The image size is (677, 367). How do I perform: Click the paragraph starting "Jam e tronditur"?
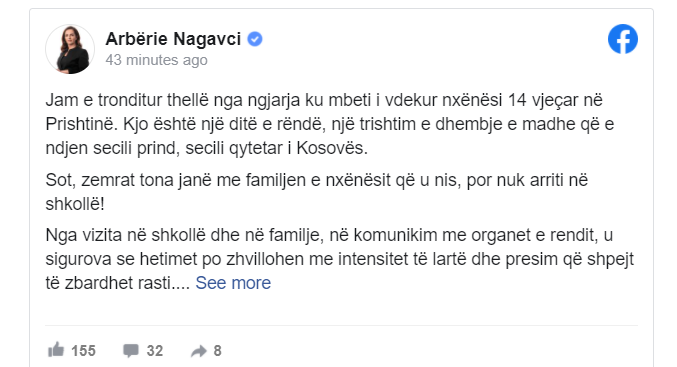[330, 124]
